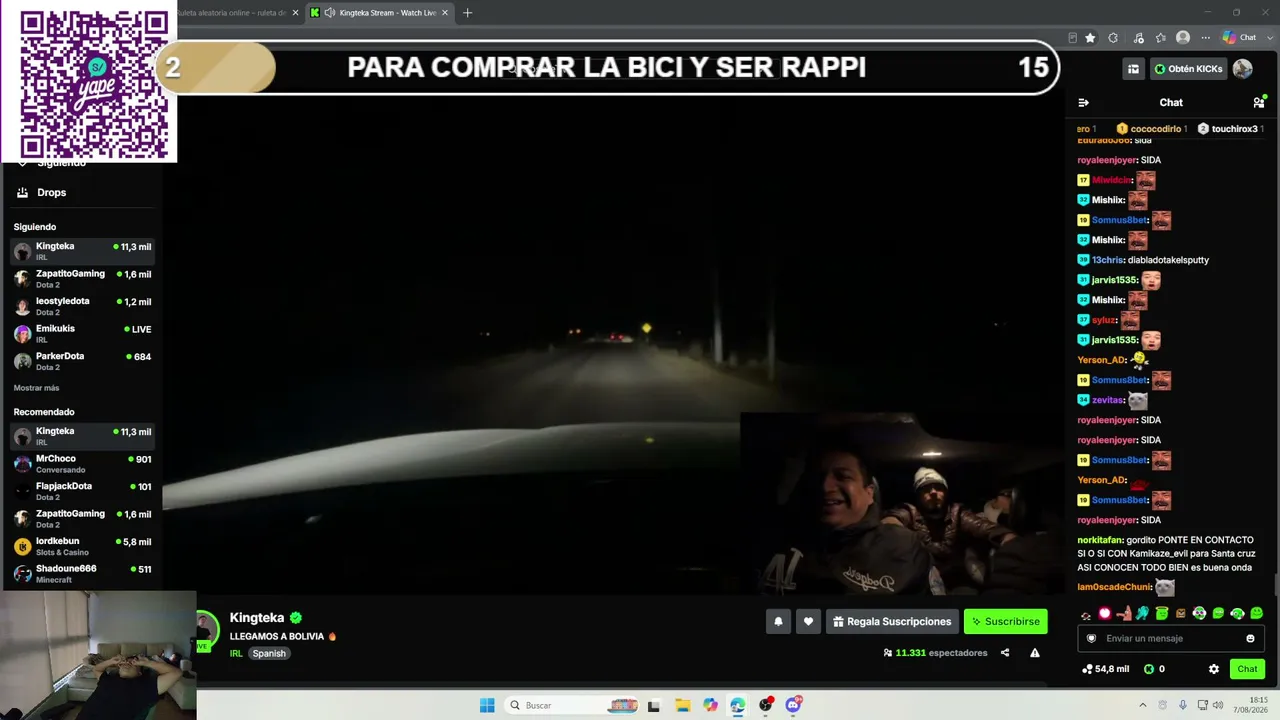Open chat settings gear icon
1280x720 pixels.
tap(1214, 669)
